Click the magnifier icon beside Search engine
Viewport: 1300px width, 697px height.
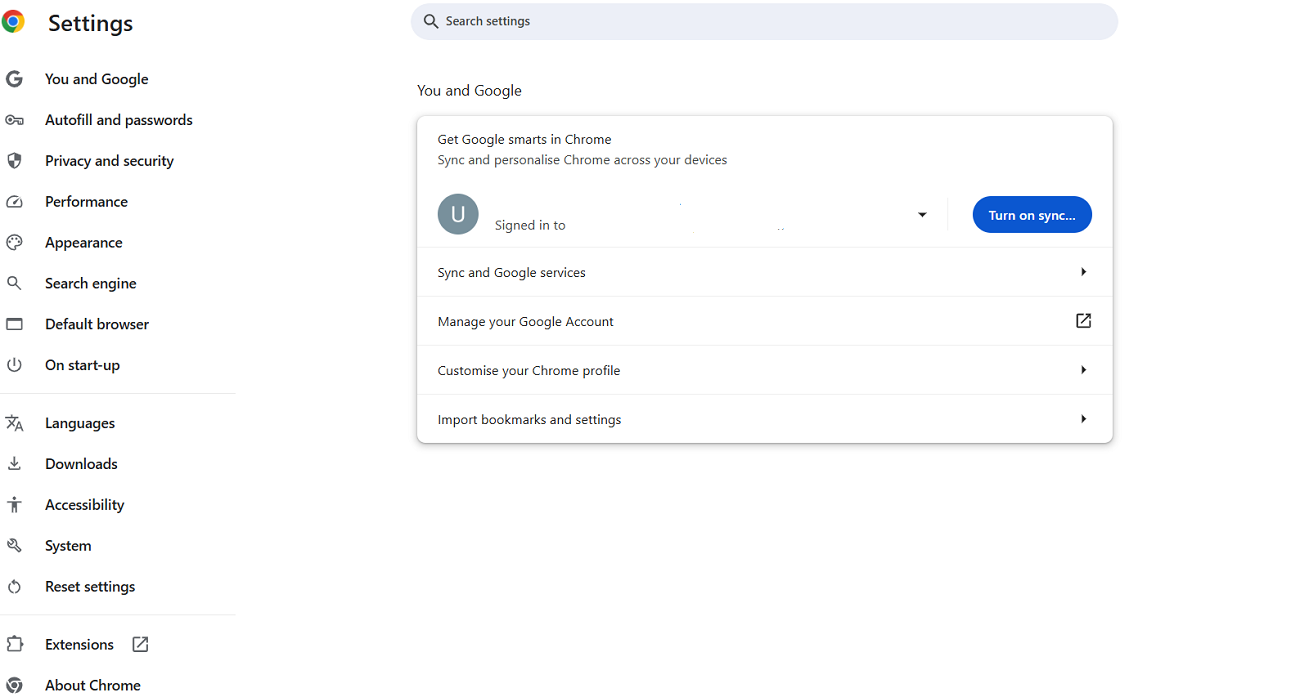click(x=14, y=284)
